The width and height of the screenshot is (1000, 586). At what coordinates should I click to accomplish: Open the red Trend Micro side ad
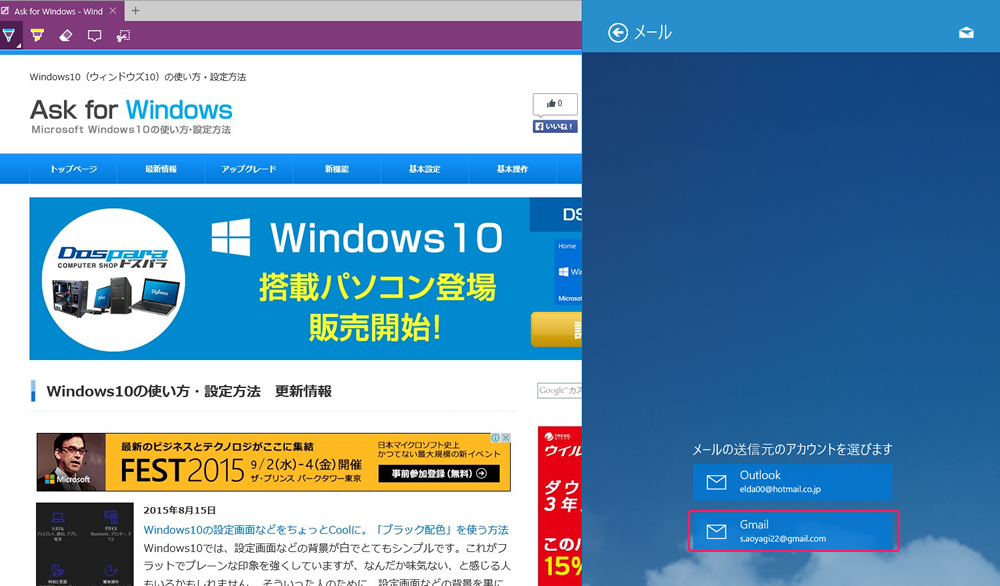(x=560, y=506)
